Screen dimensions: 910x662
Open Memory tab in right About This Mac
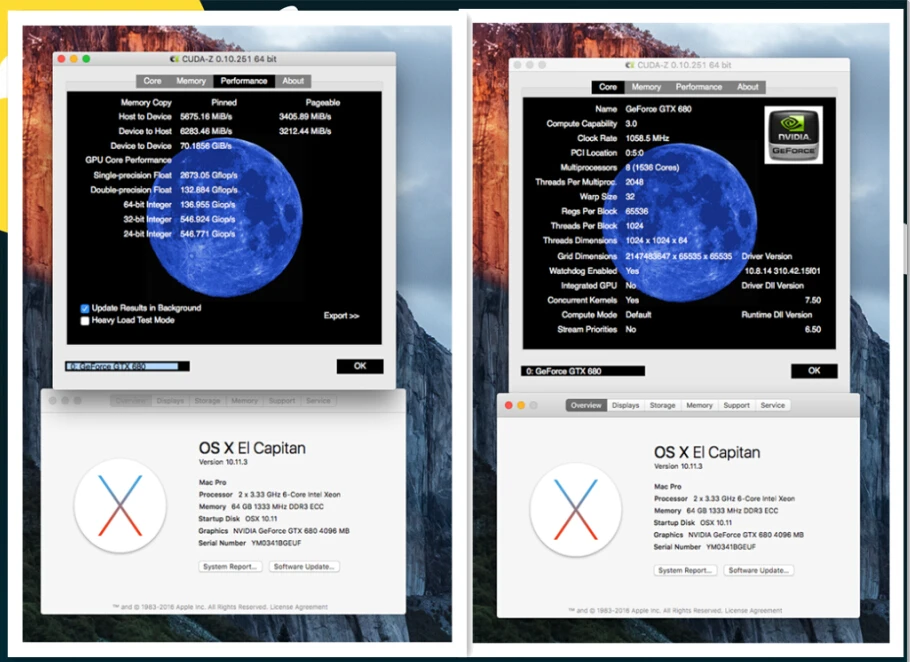(x=699, y=406)
